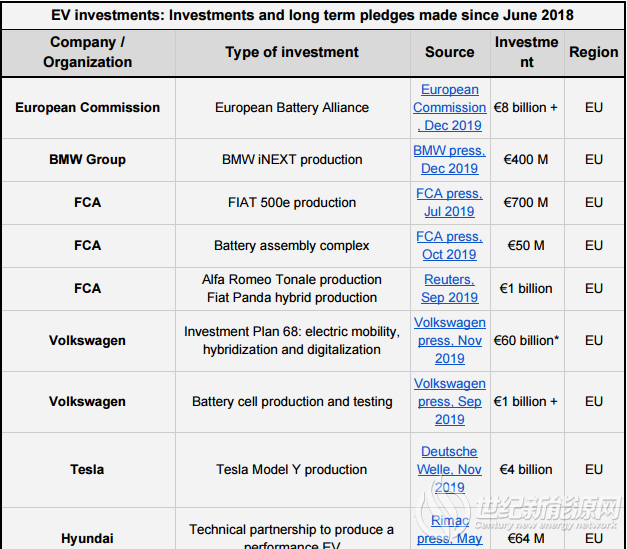Open the Rimac press, May link
Screen dimensions: 627x549
(449, 529)
